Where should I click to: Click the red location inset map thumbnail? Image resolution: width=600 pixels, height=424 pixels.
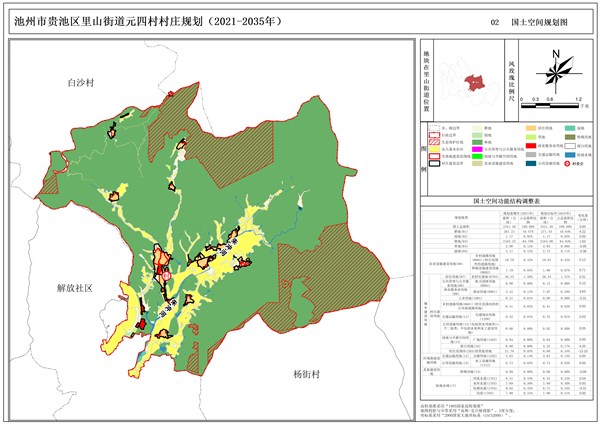coord(466,78)
